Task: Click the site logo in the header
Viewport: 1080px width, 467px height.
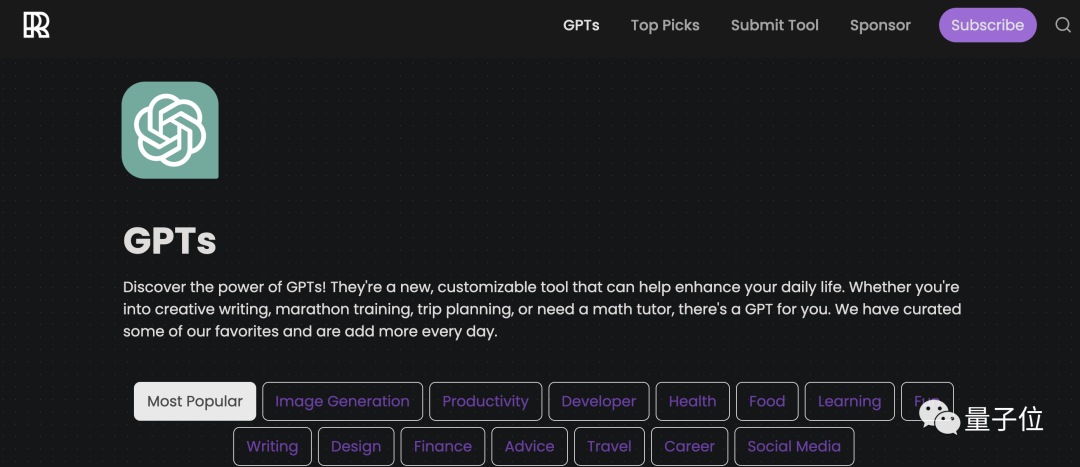Action: [37, 25]
